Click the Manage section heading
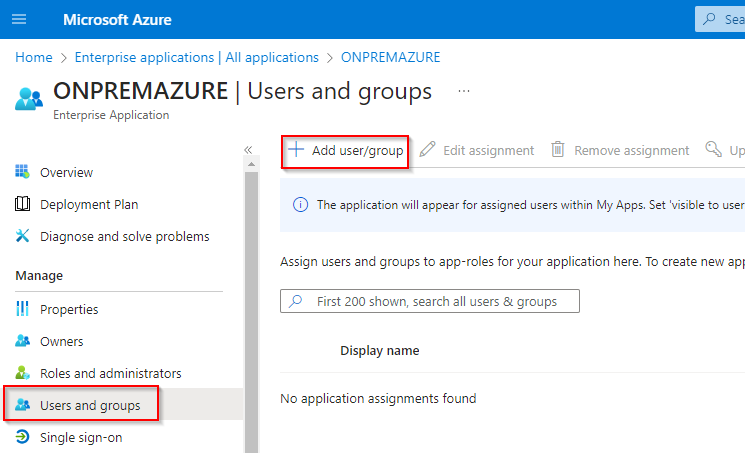Viewport: 745px width, 453px height. (x=39, y=276)
